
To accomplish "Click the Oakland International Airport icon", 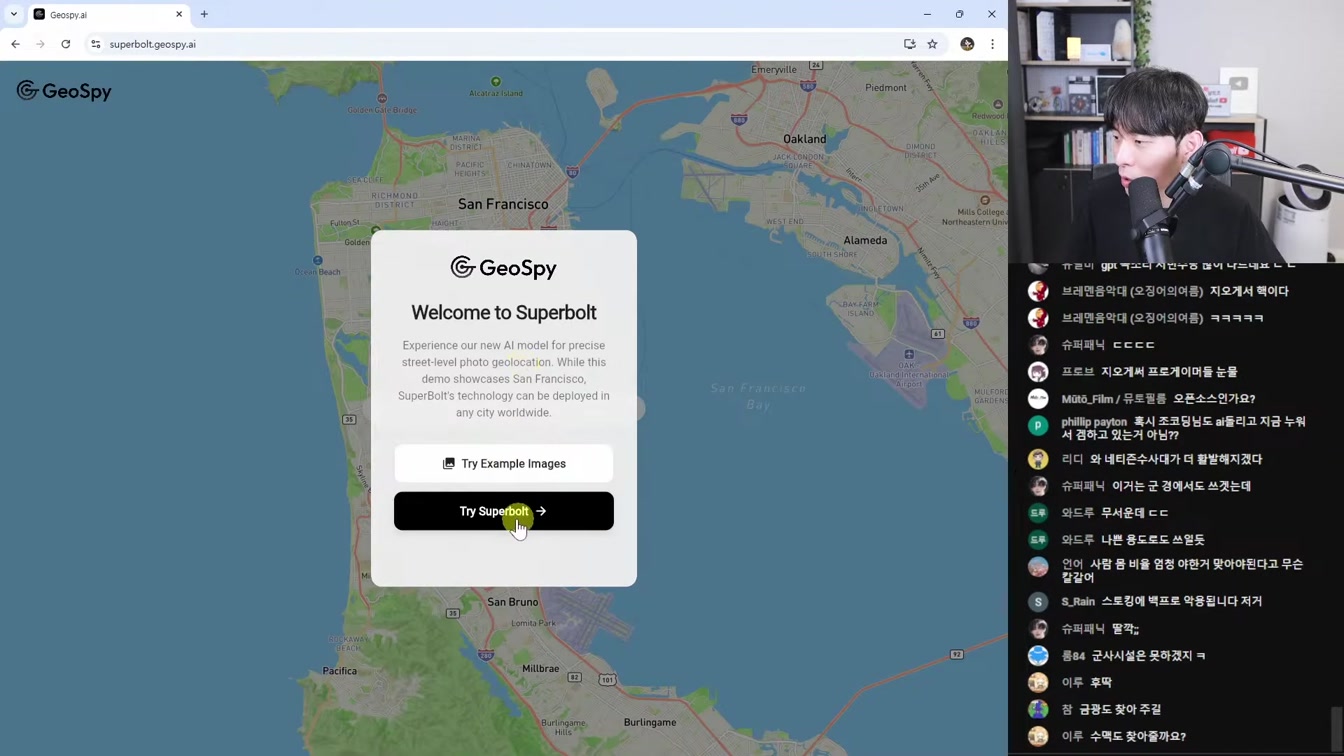I will tap(909, 354).
